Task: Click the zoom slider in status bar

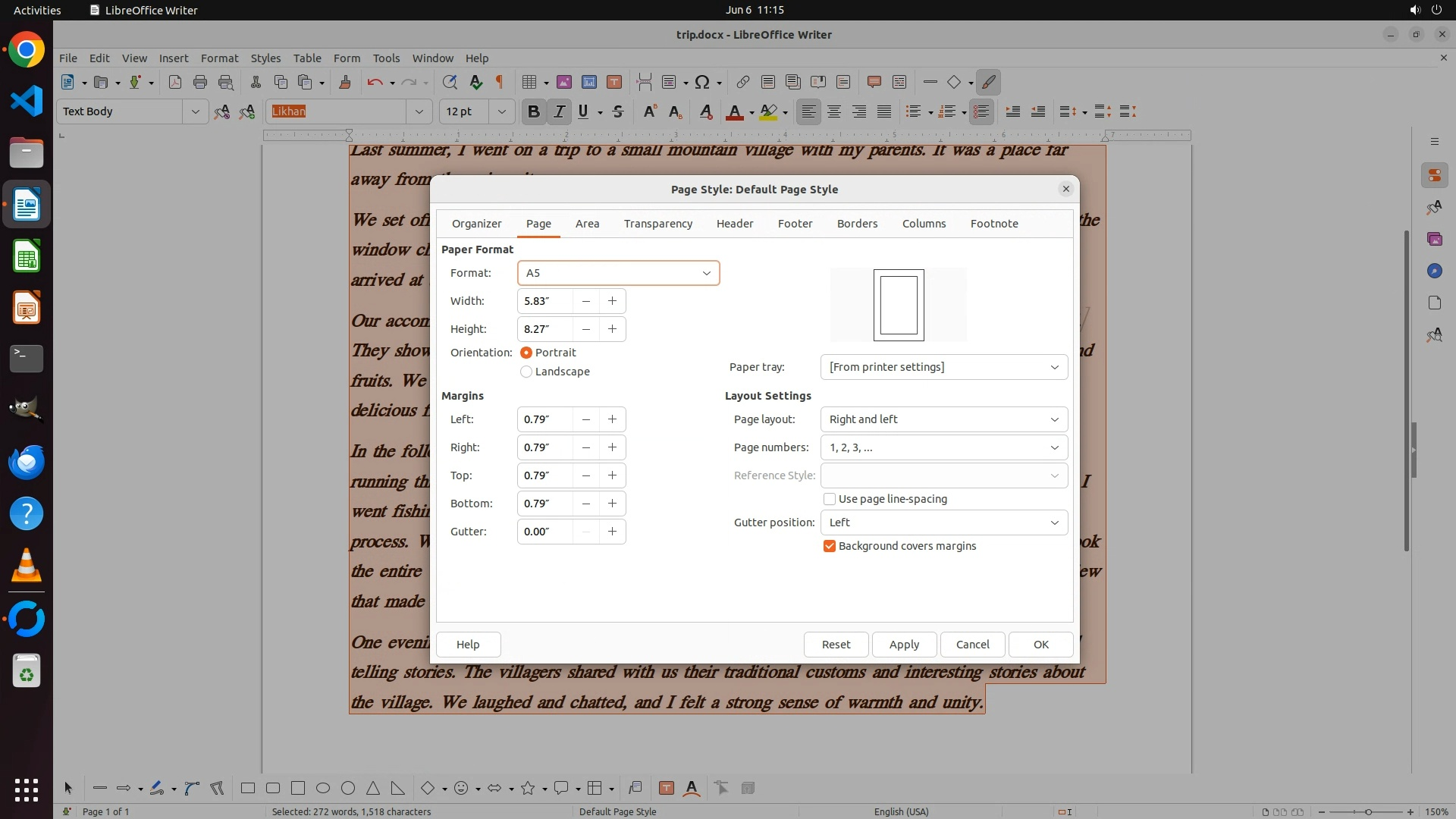Action: 1368,811
